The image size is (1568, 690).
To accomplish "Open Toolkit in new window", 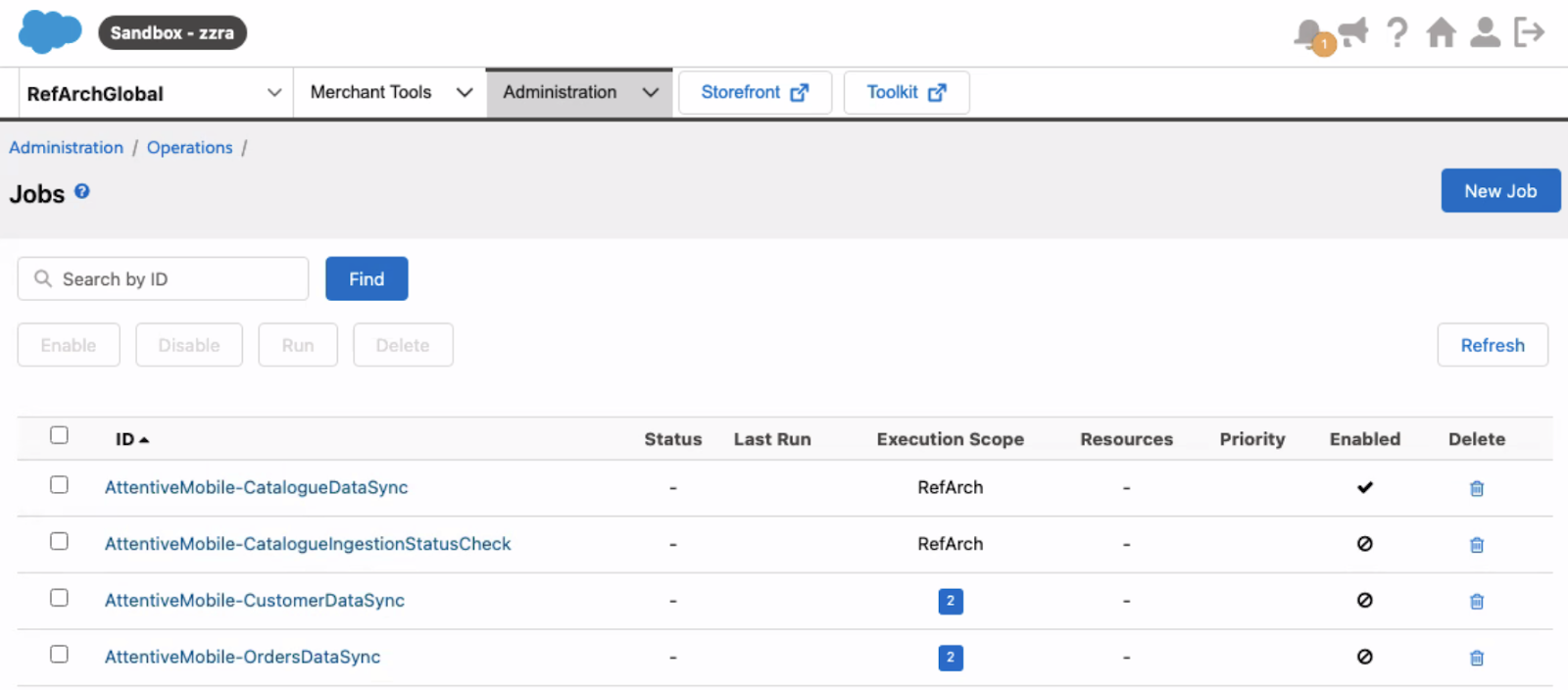I will click(x=906, y=92).
